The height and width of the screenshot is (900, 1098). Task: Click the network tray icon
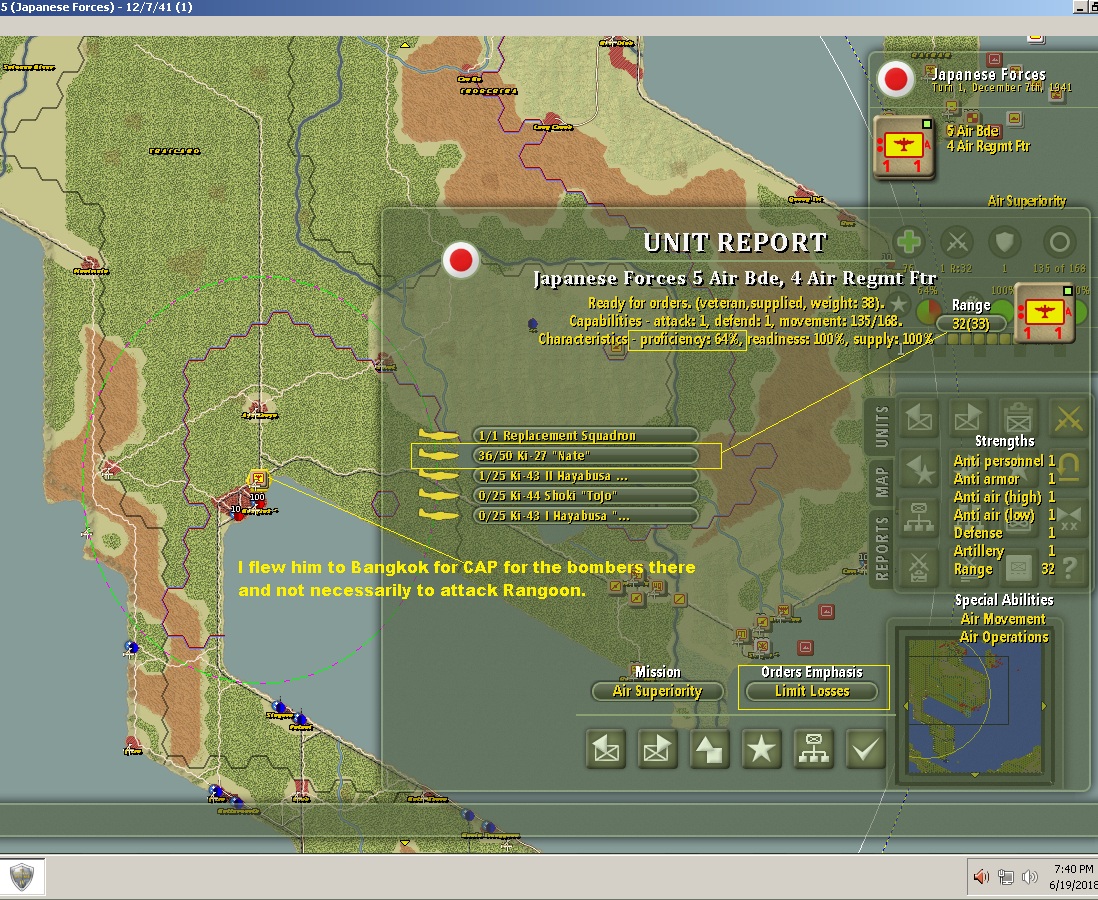click(x=1006, y=876)
